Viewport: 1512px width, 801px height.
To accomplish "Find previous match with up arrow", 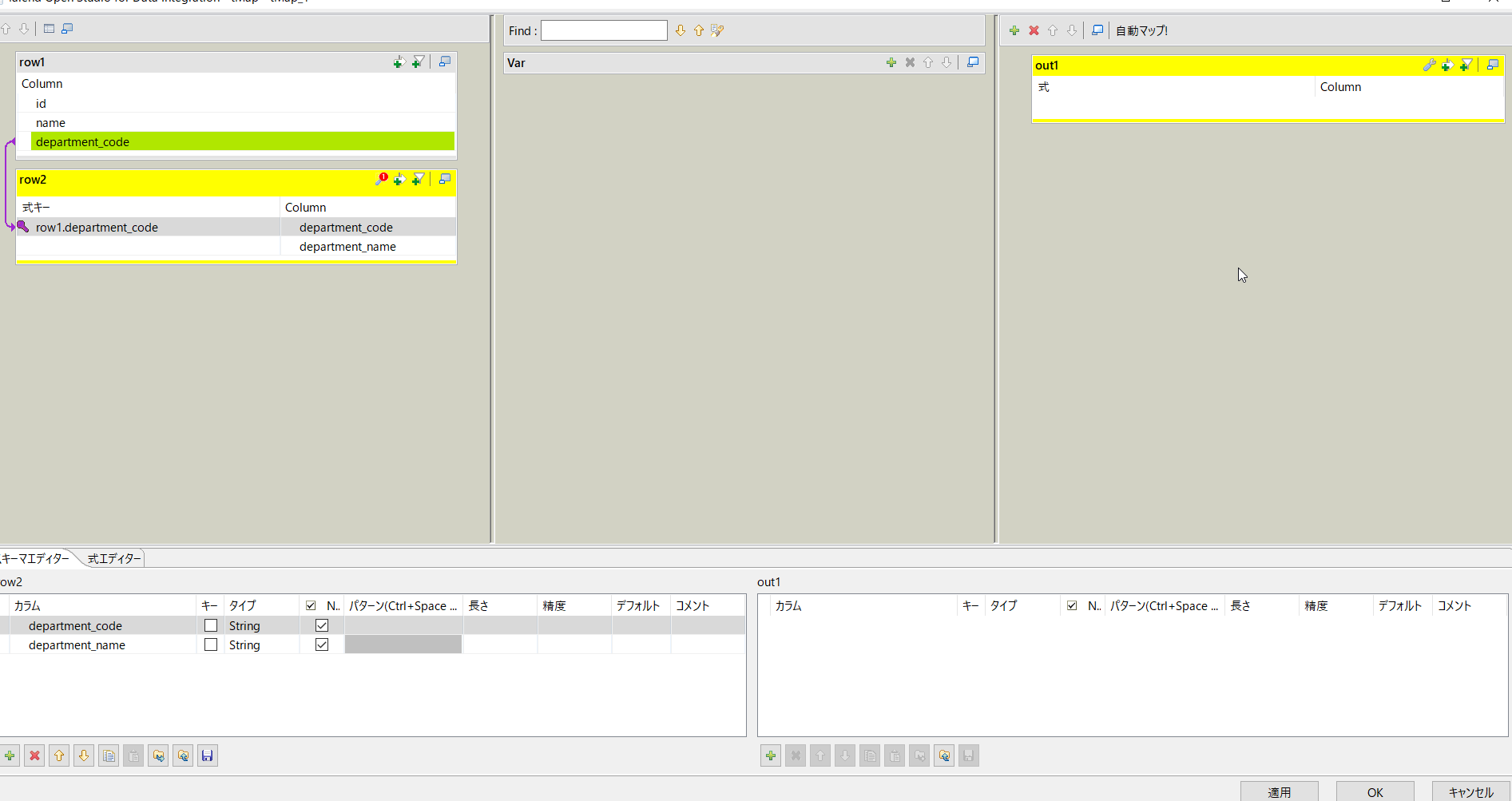I will tap(699, 30).
